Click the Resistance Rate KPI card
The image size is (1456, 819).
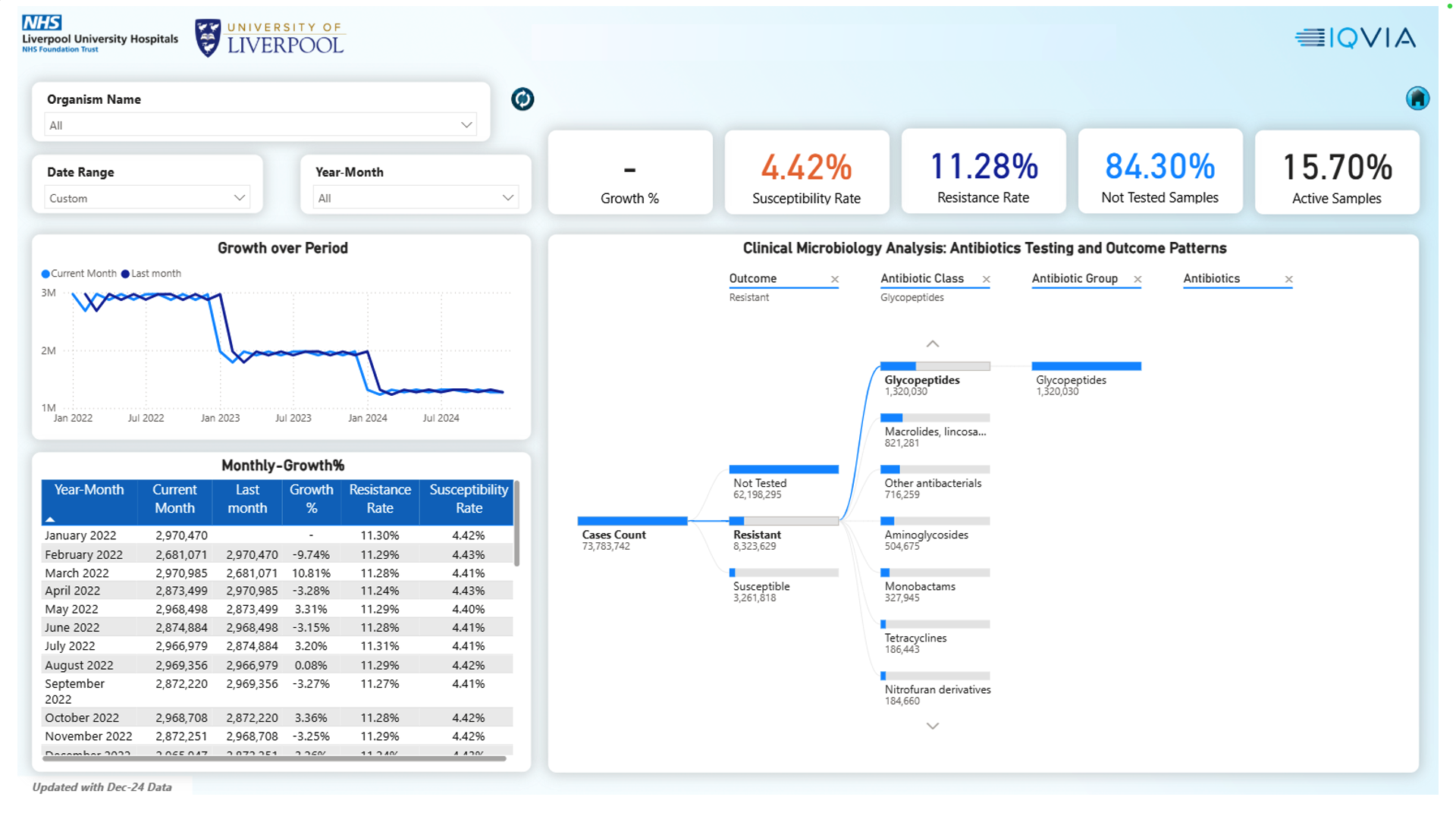[x=983, y=172]
